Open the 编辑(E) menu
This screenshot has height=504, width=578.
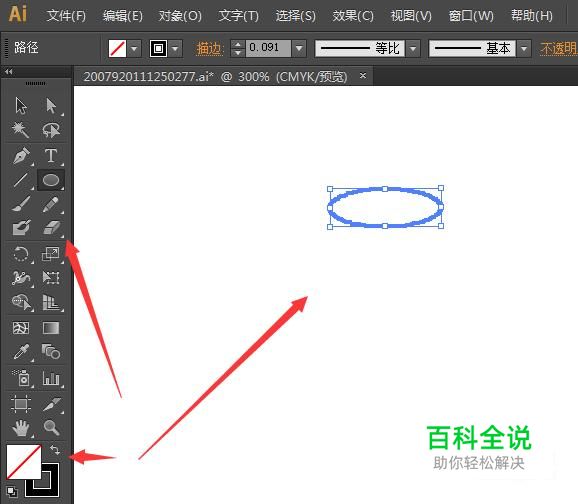pyautogui.click(x=123, y=16)
